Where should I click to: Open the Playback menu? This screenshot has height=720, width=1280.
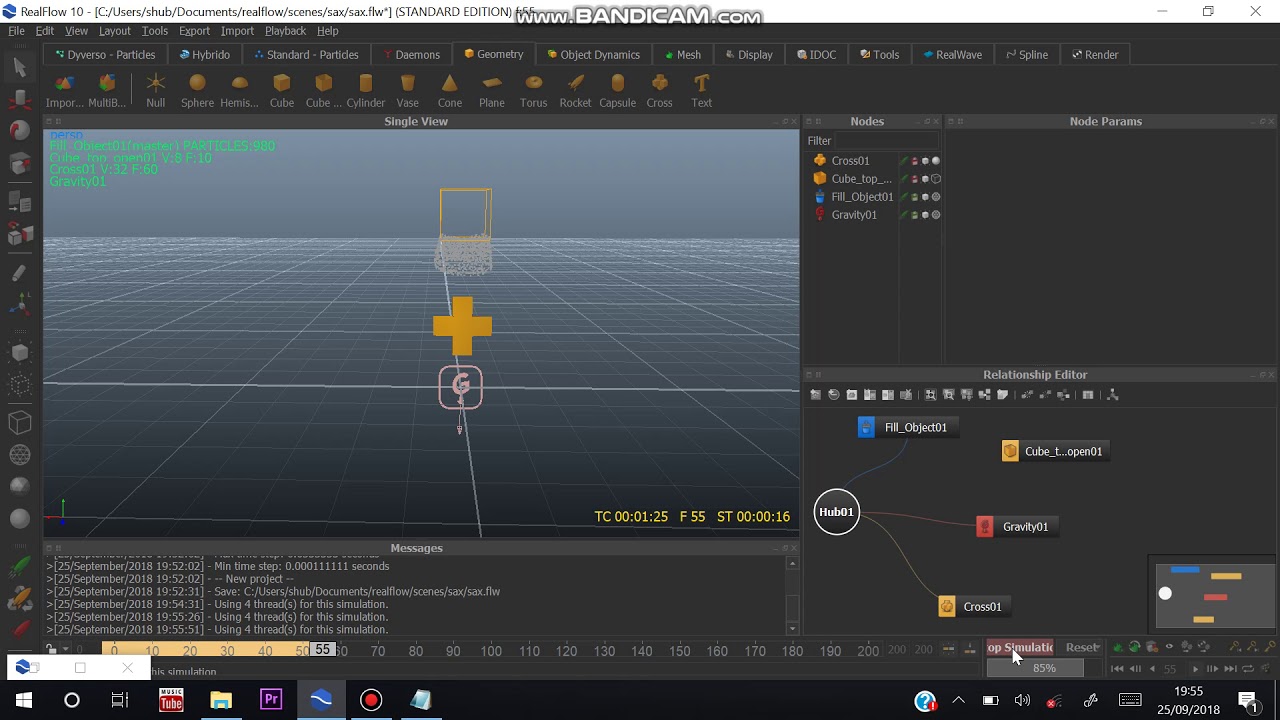coord(285,31)
